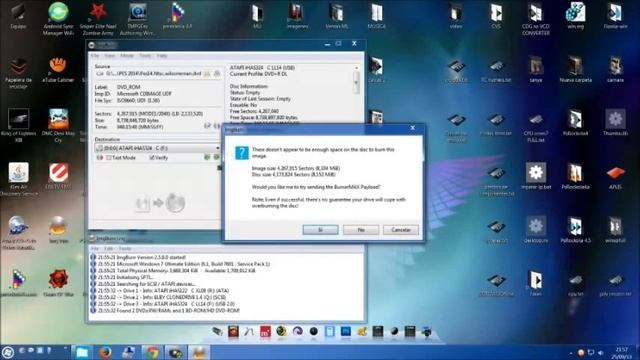
Task: Open the File menu in ImgBurn
Action: pos(95,56)
